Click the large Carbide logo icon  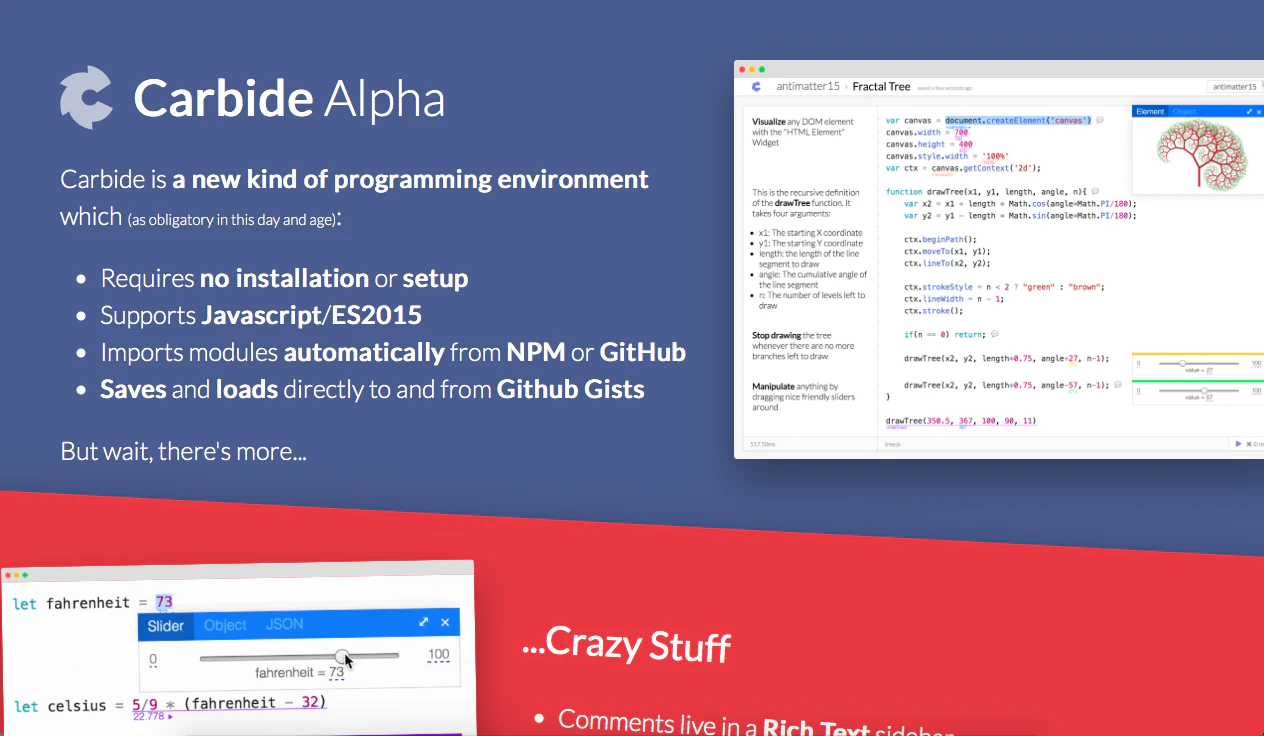point(87,98)
